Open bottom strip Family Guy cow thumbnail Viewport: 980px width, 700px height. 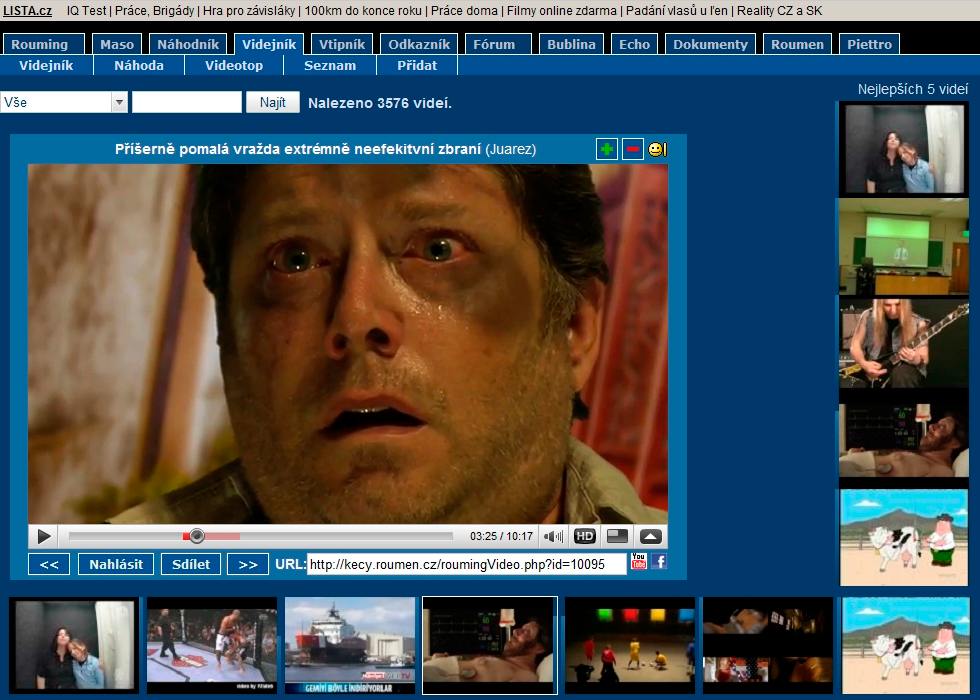click(906, 646)
